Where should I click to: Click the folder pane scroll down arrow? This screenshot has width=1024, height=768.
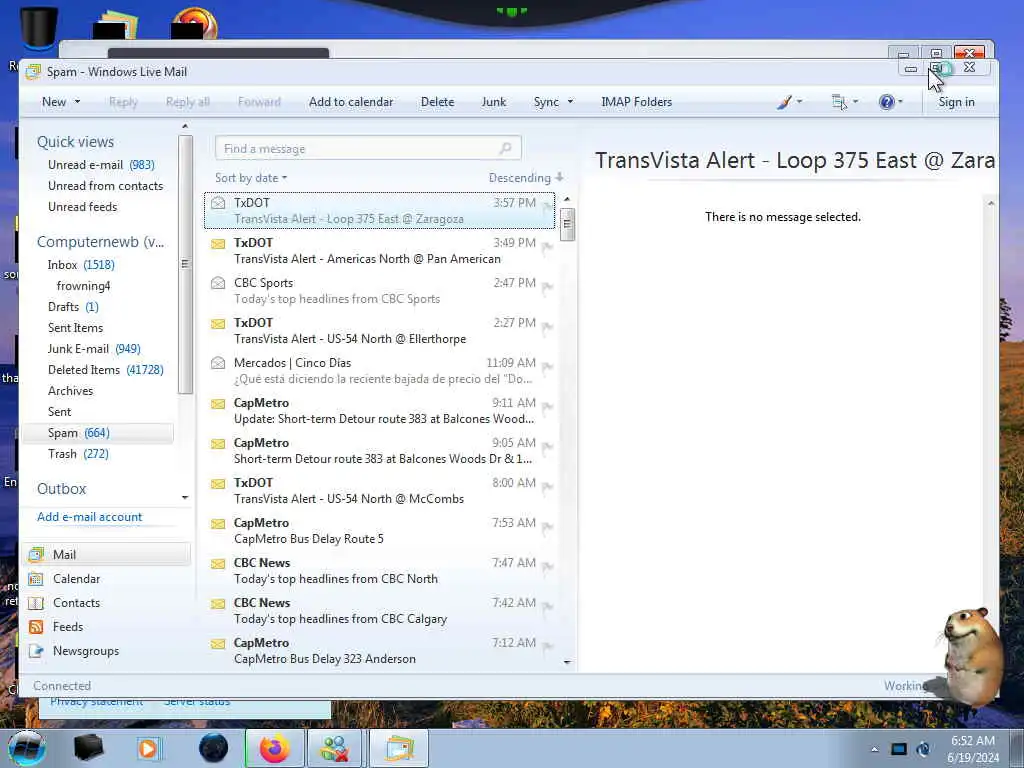coord(185,498)
